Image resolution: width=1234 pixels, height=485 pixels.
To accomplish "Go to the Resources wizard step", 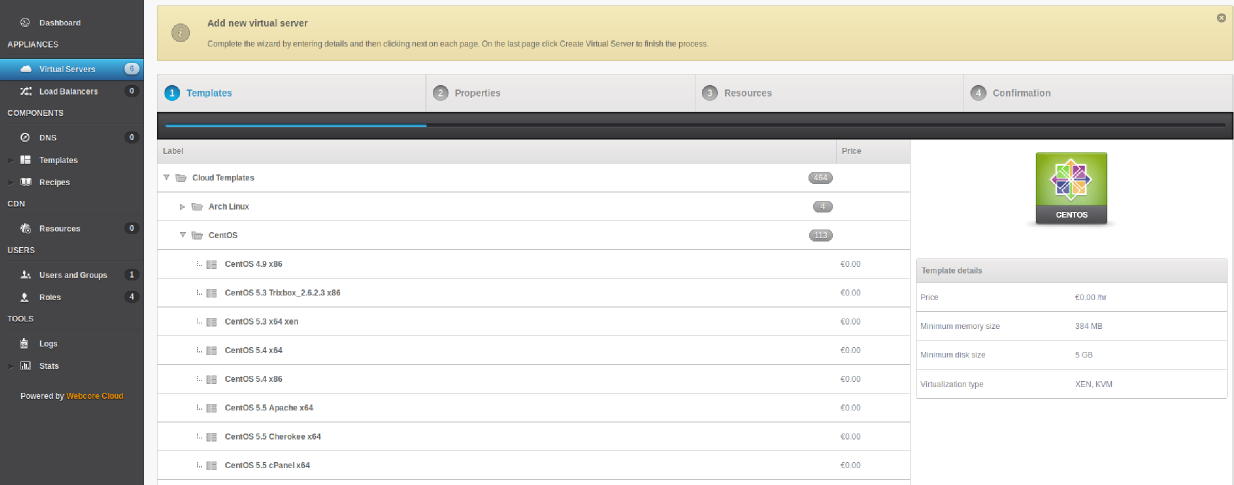I will [x=829, y=93].
